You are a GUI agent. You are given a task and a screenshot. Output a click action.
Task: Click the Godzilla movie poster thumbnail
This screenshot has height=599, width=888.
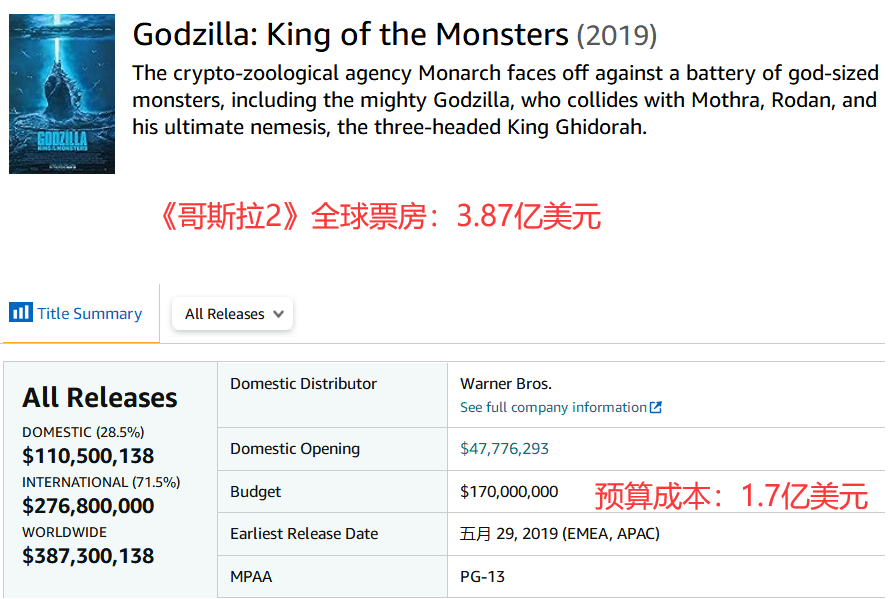point(62,94)
